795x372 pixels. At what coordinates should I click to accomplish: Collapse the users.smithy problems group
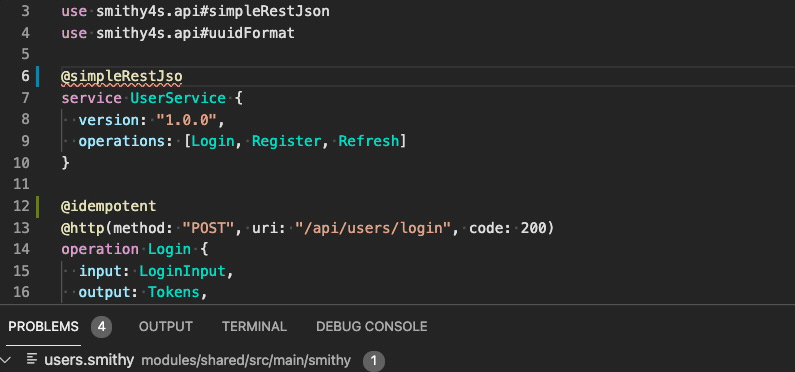pos(7,360)
